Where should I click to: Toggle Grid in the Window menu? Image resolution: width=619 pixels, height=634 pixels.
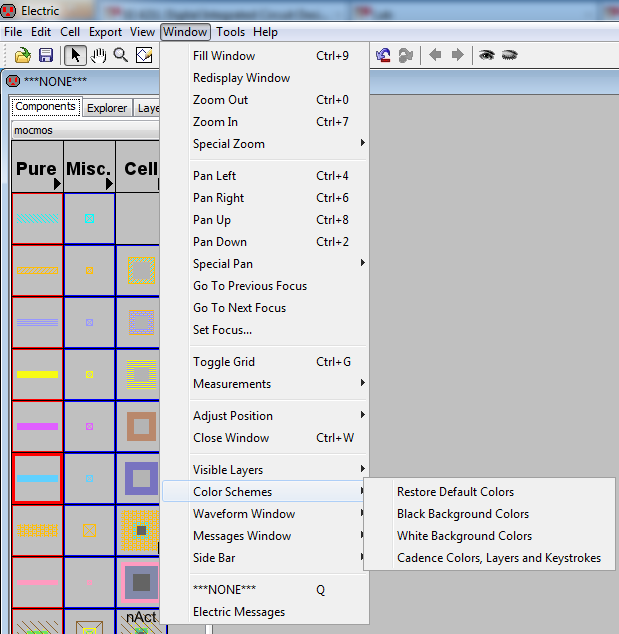[224, 362]
